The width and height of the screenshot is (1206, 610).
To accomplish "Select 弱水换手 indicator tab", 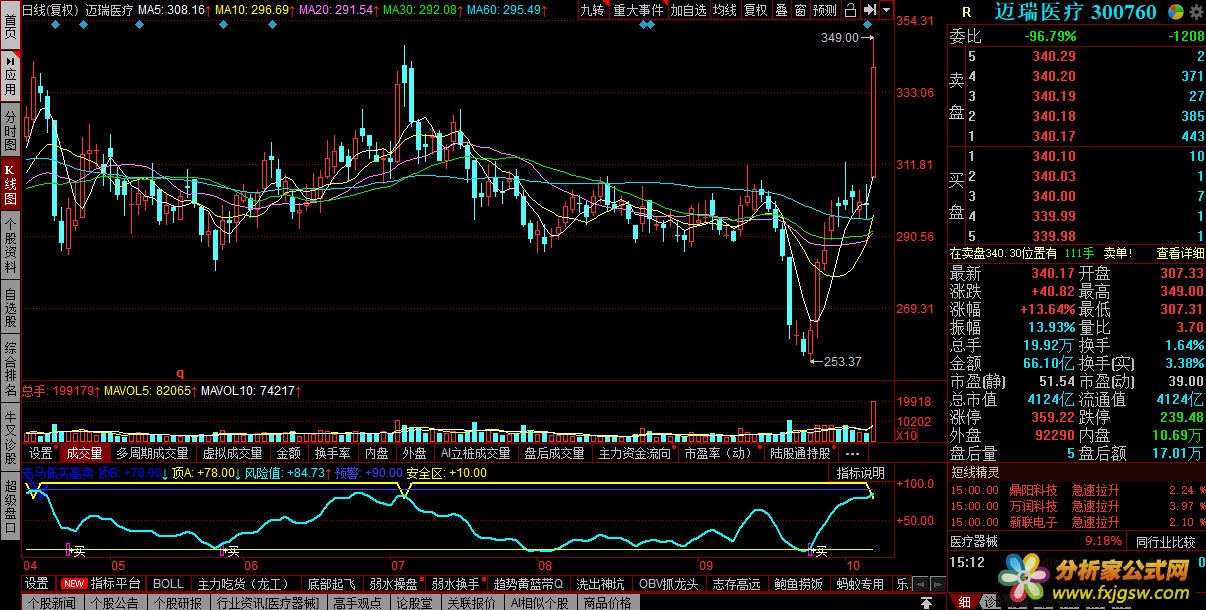I will click(456, 583).
